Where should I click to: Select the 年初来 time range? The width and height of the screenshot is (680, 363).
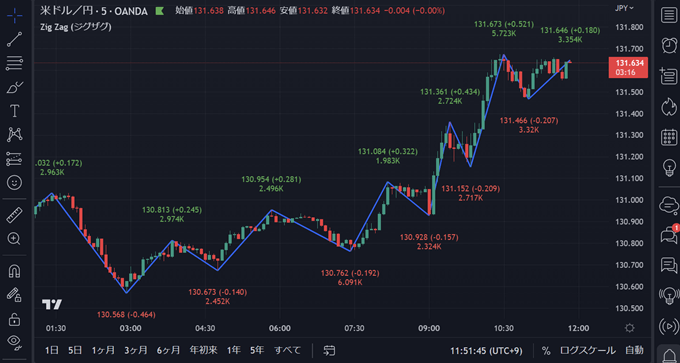[x=203, y=350]
